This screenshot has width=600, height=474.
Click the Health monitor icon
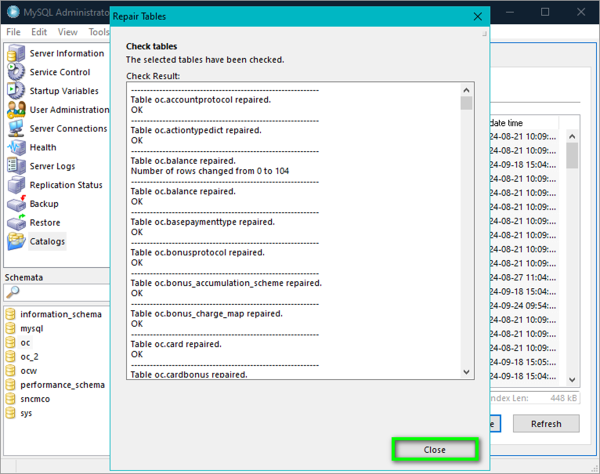[x=16, y=148]
